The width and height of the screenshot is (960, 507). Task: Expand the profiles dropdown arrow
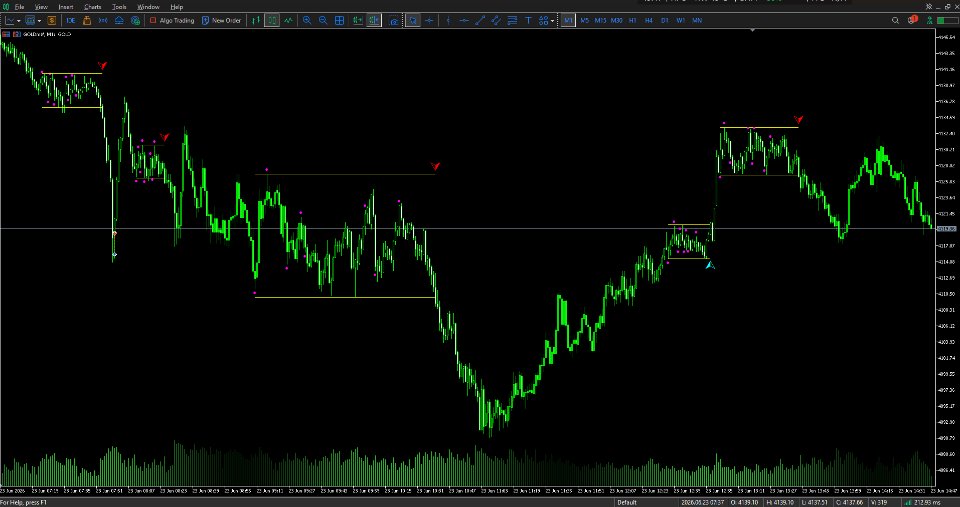pyautogui.click(x=39, y=21)
